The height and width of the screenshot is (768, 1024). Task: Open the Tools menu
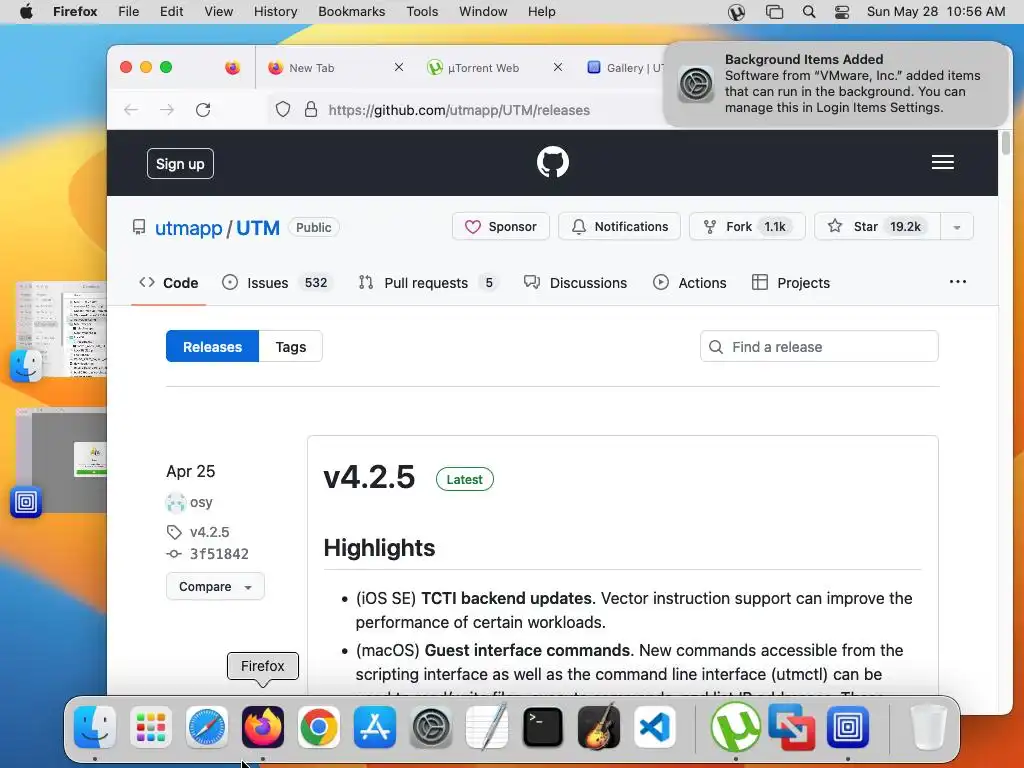click(x=422, y=12)
